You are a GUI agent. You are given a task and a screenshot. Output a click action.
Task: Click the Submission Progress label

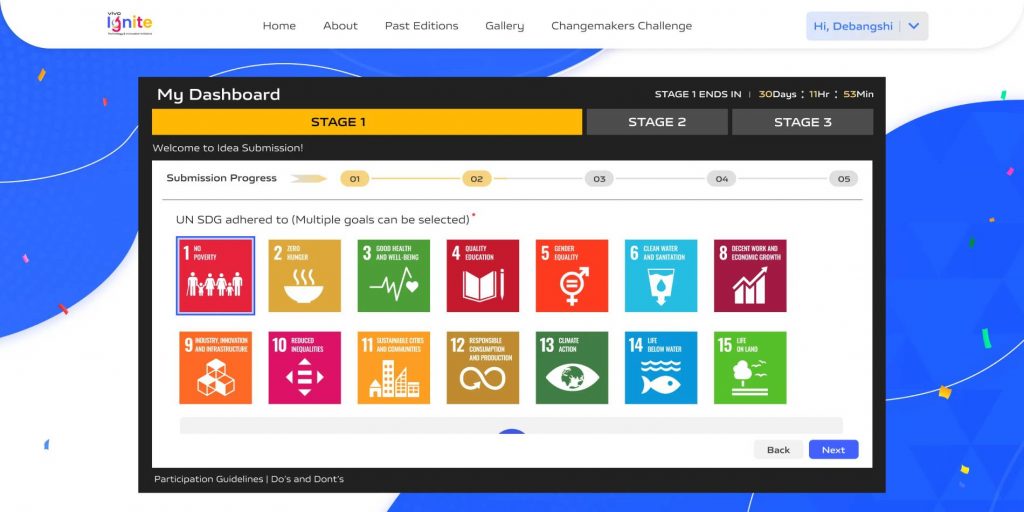pos(221,178)
